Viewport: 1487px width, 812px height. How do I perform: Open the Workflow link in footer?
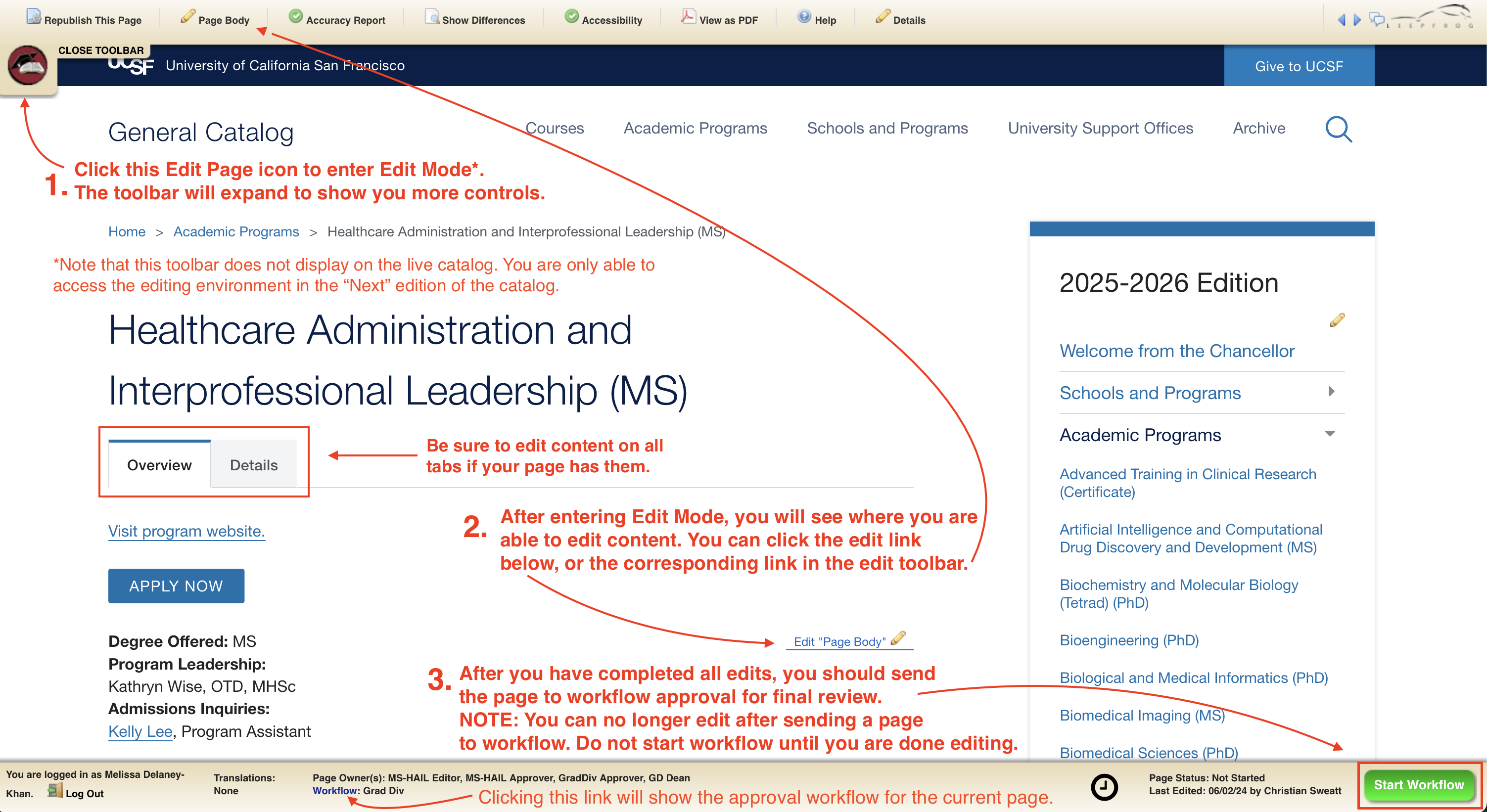[x=335, y=791]
